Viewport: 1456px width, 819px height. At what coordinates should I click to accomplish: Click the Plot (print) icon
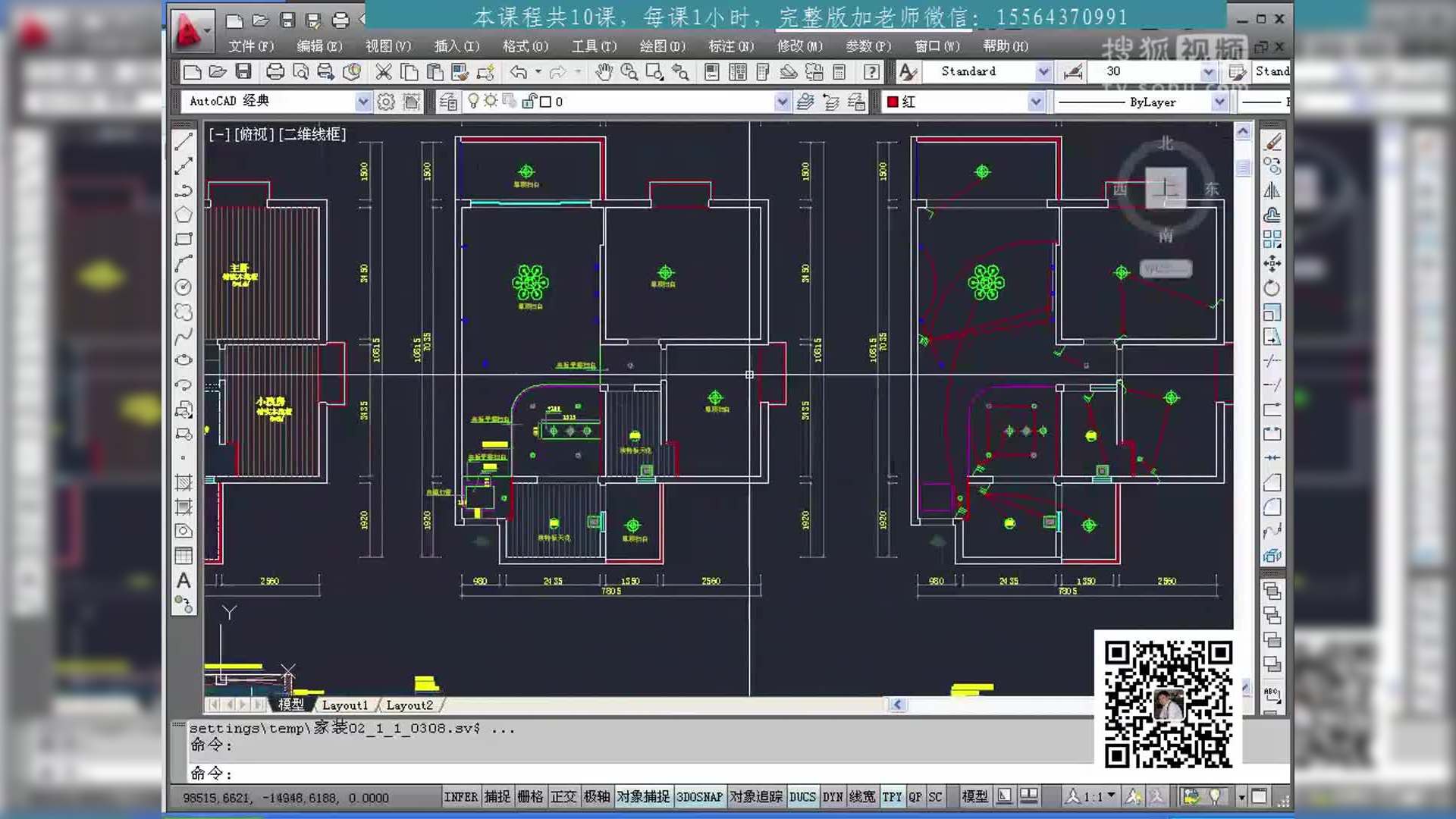[275, 72]
